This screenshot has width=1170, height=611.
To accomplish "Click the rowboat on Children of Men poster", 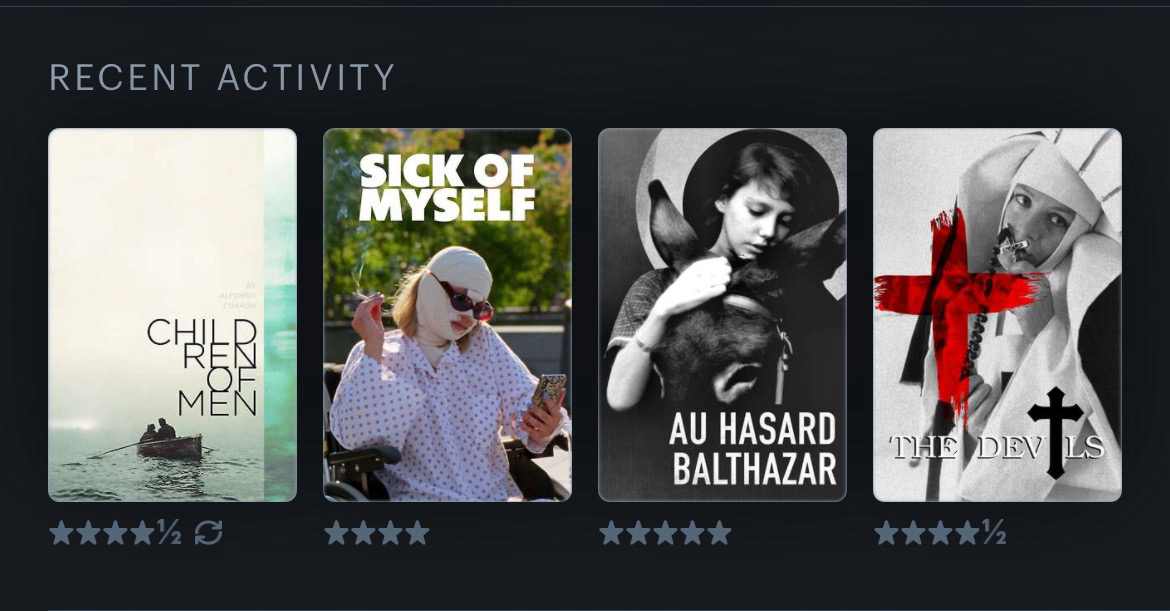I will (169, 444).
